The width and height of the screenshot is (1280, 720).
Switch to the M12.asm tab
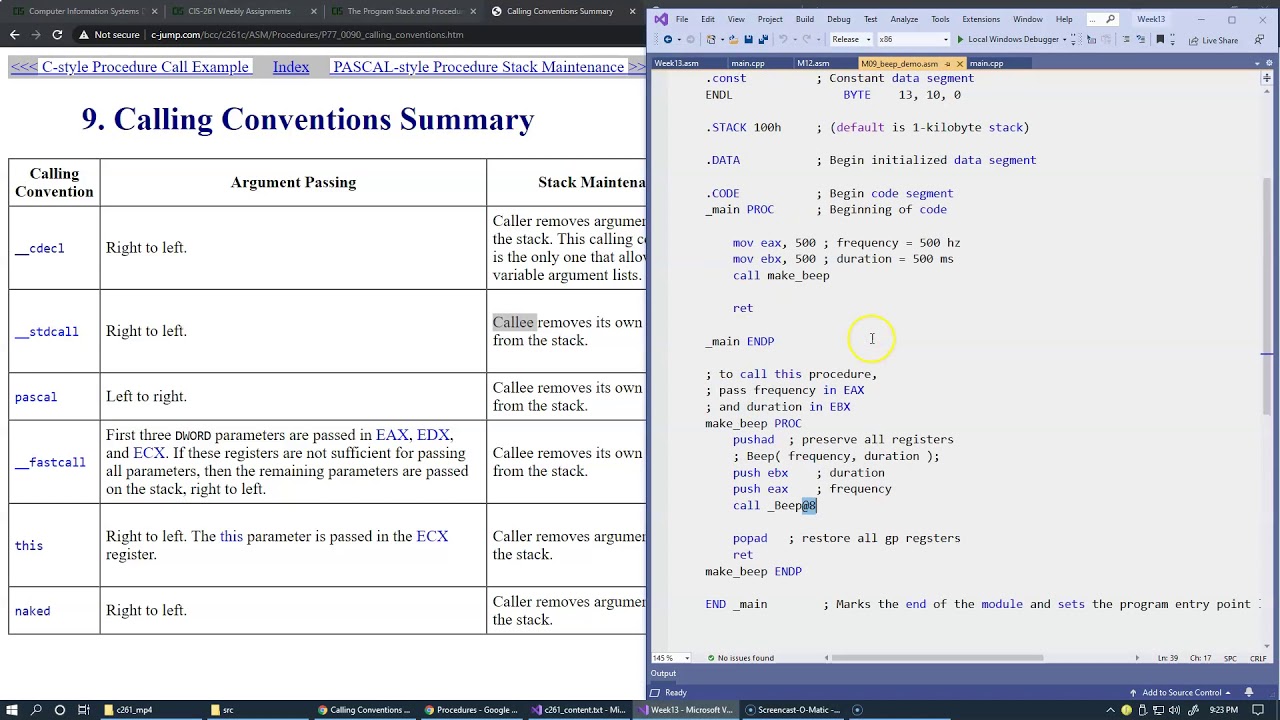(x=813, y=63)
